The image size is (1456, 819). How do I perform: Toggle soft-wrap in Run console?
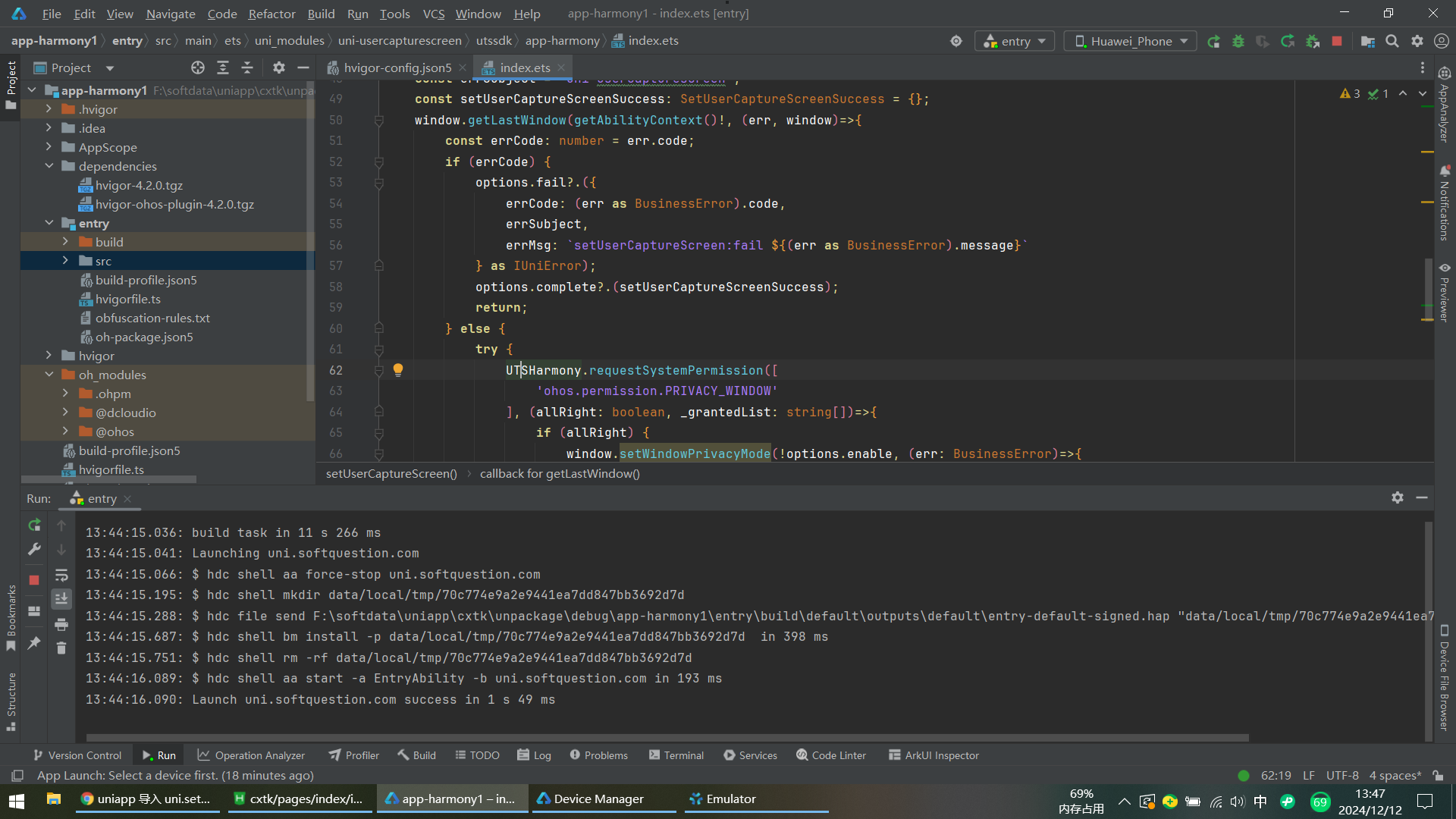click(x=61, y=575)
